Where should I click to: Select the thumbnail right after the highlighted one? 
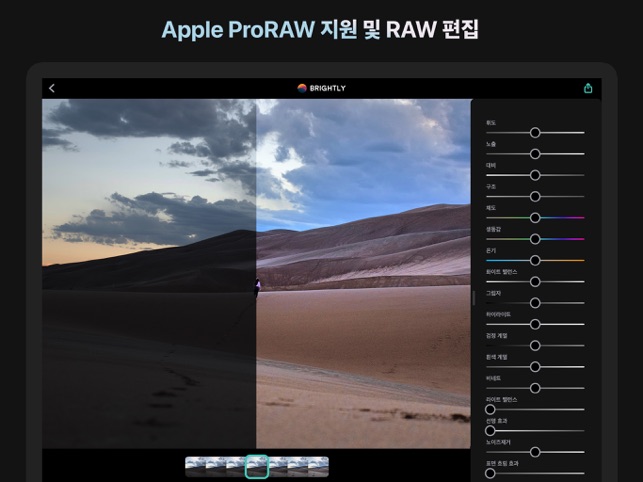[278, 467]
